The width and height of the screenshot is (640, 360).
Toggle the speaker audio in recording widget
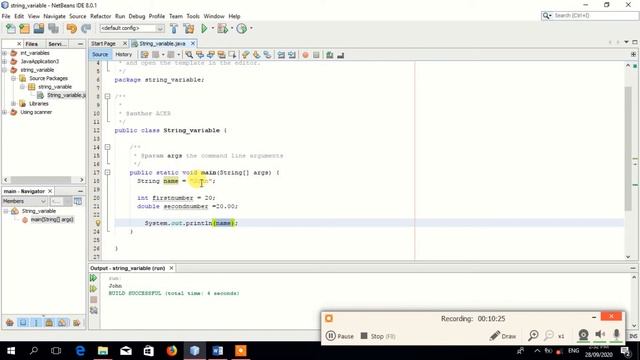(x=600, y=335)
